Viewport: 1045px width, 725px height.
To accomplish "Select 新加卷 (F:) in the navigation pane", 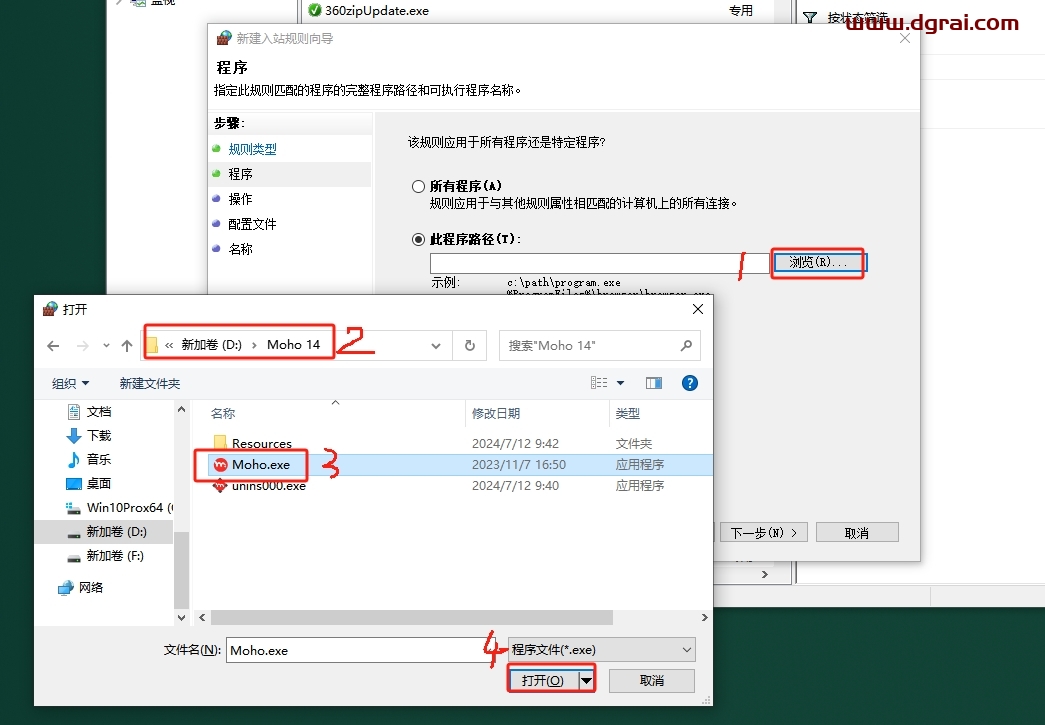I will coord(115,555).
